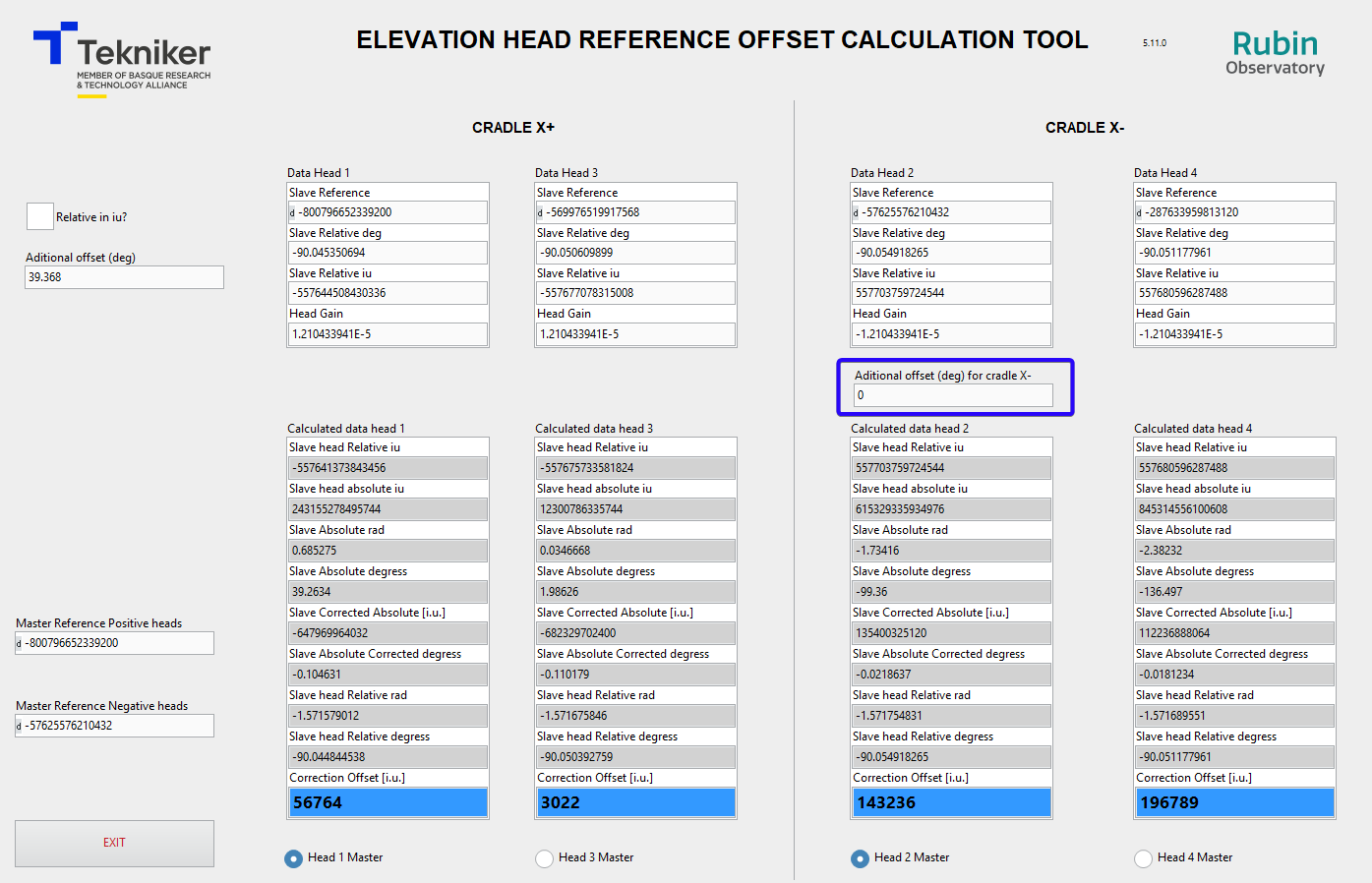The image size is (1372, 883).
Task: Tick the 'Relative in iu?' checkbox
Action: (40, 216)
